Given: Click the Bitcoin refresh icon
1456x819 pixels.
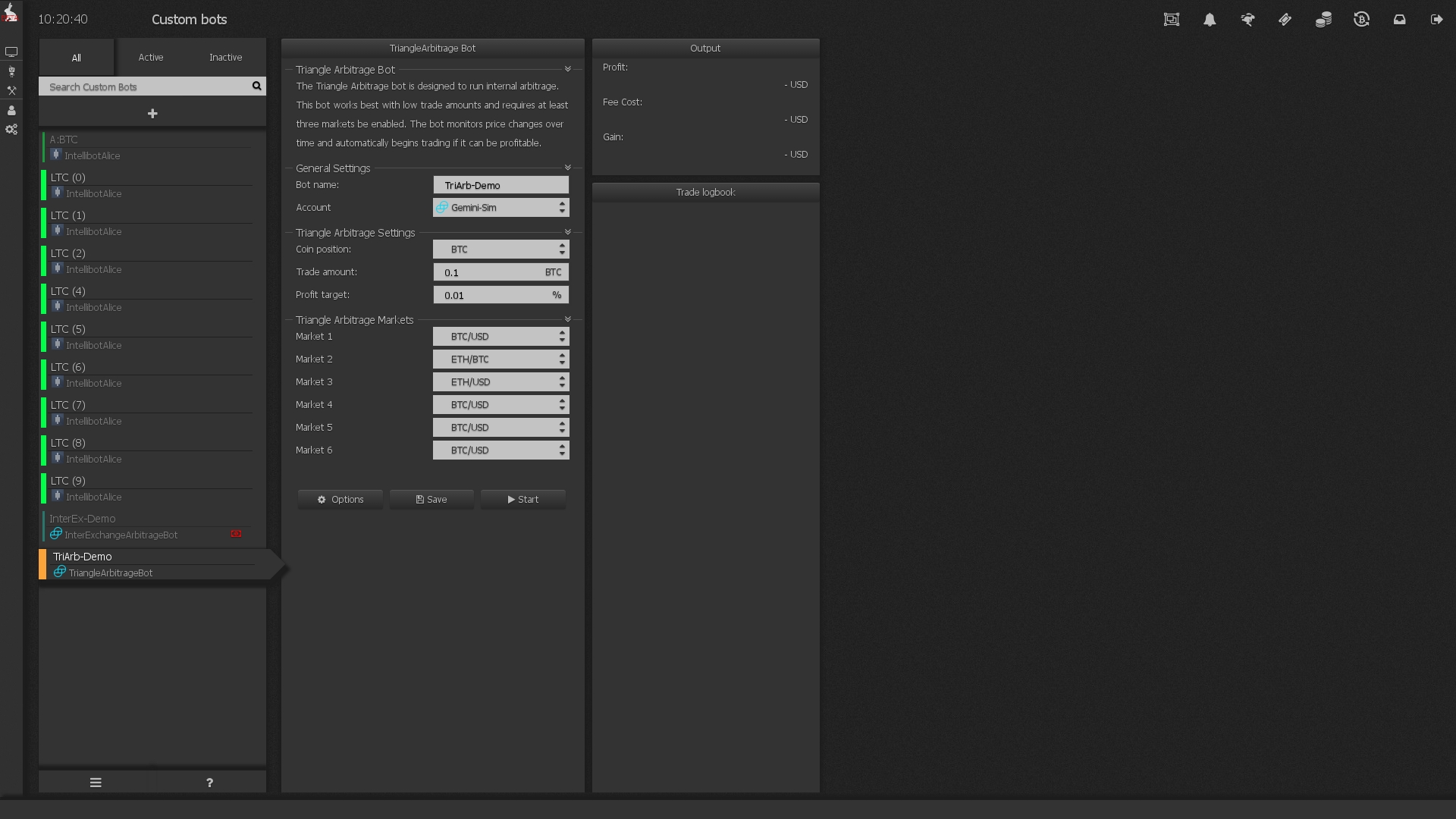Looking at the screenshot, I should (1361, 20).
